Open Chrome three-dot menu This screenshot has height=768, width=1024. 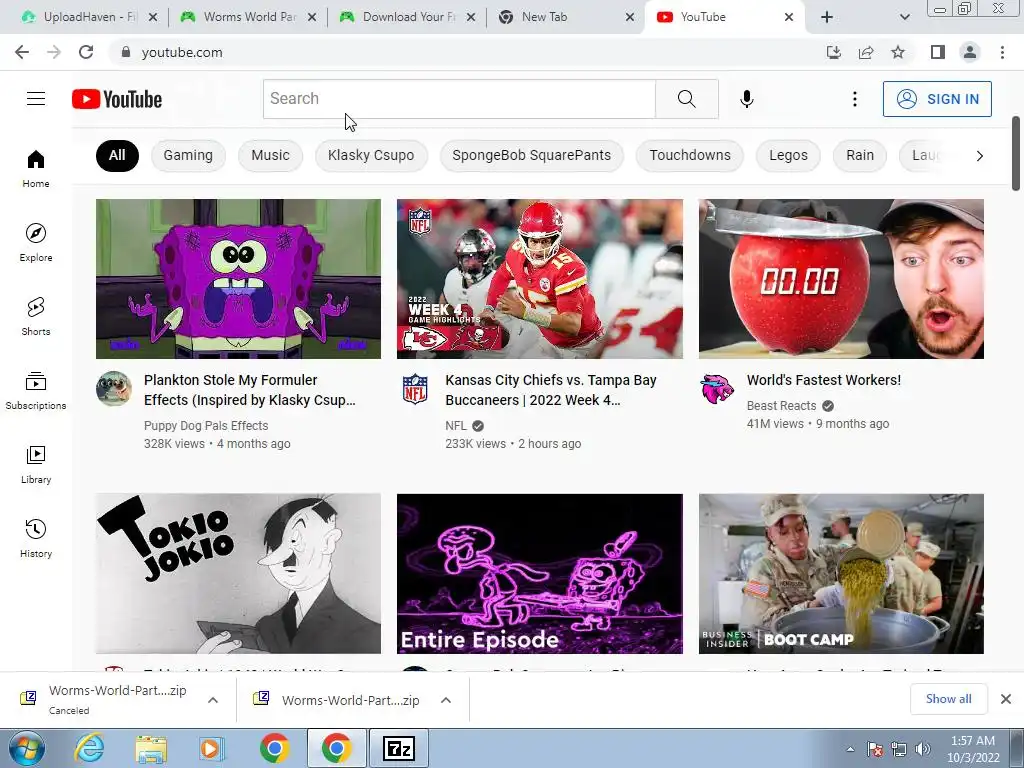click(1002, 52)
